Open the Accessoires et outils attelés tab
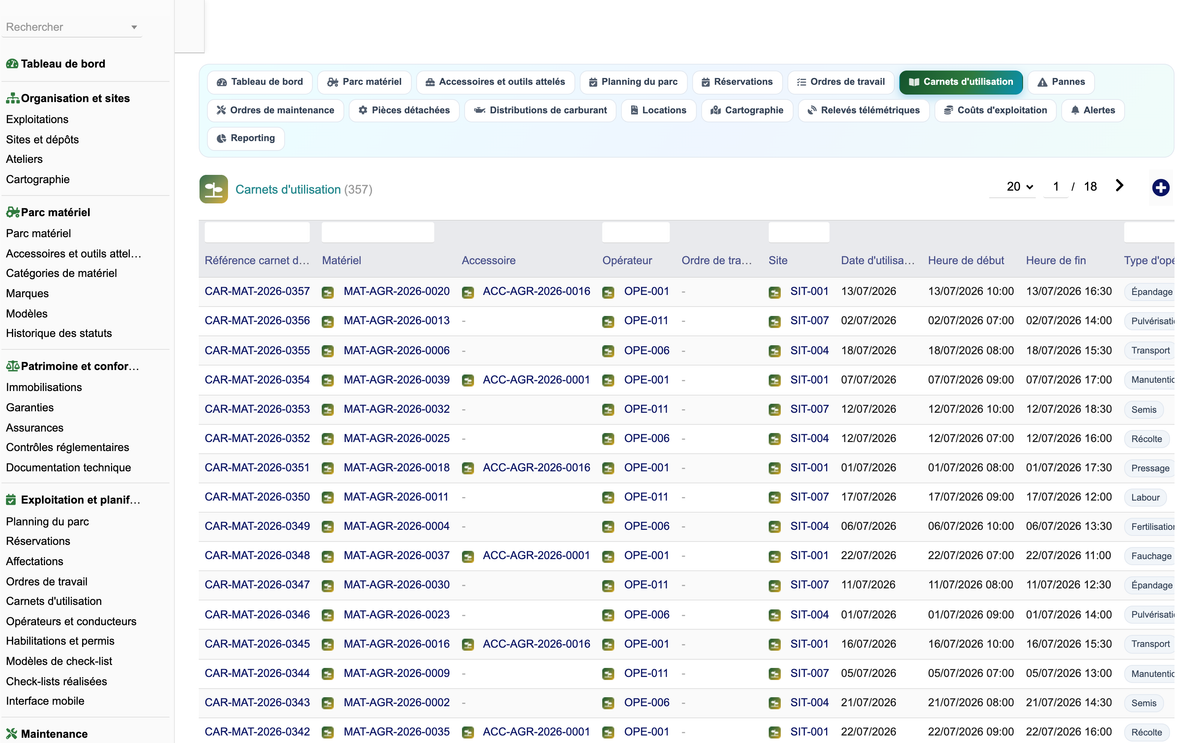This screenshot has height=743, width=1200. coord(495,82)
